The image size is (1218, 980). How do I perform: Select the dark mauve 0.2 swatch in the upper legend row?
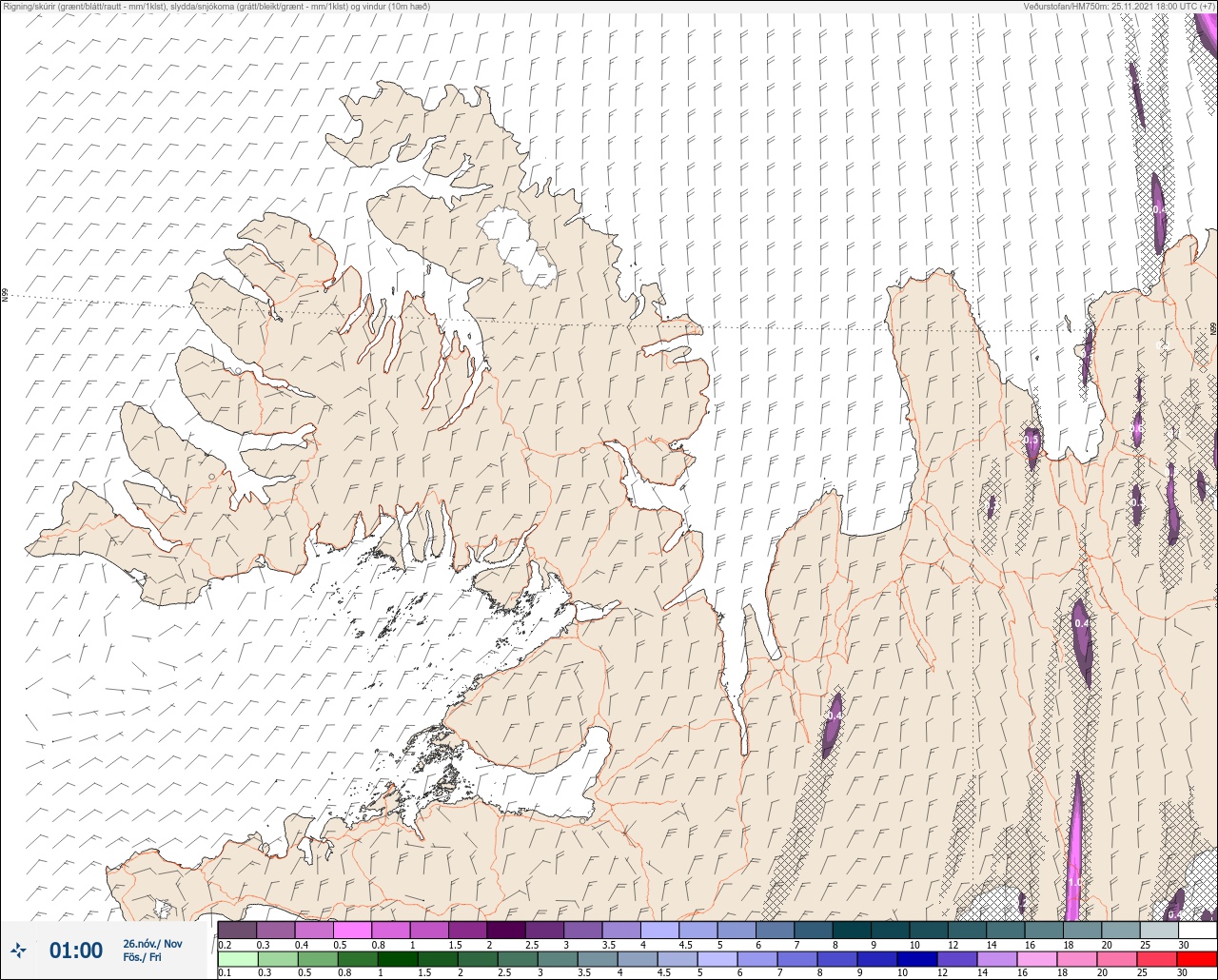(237, 930)
